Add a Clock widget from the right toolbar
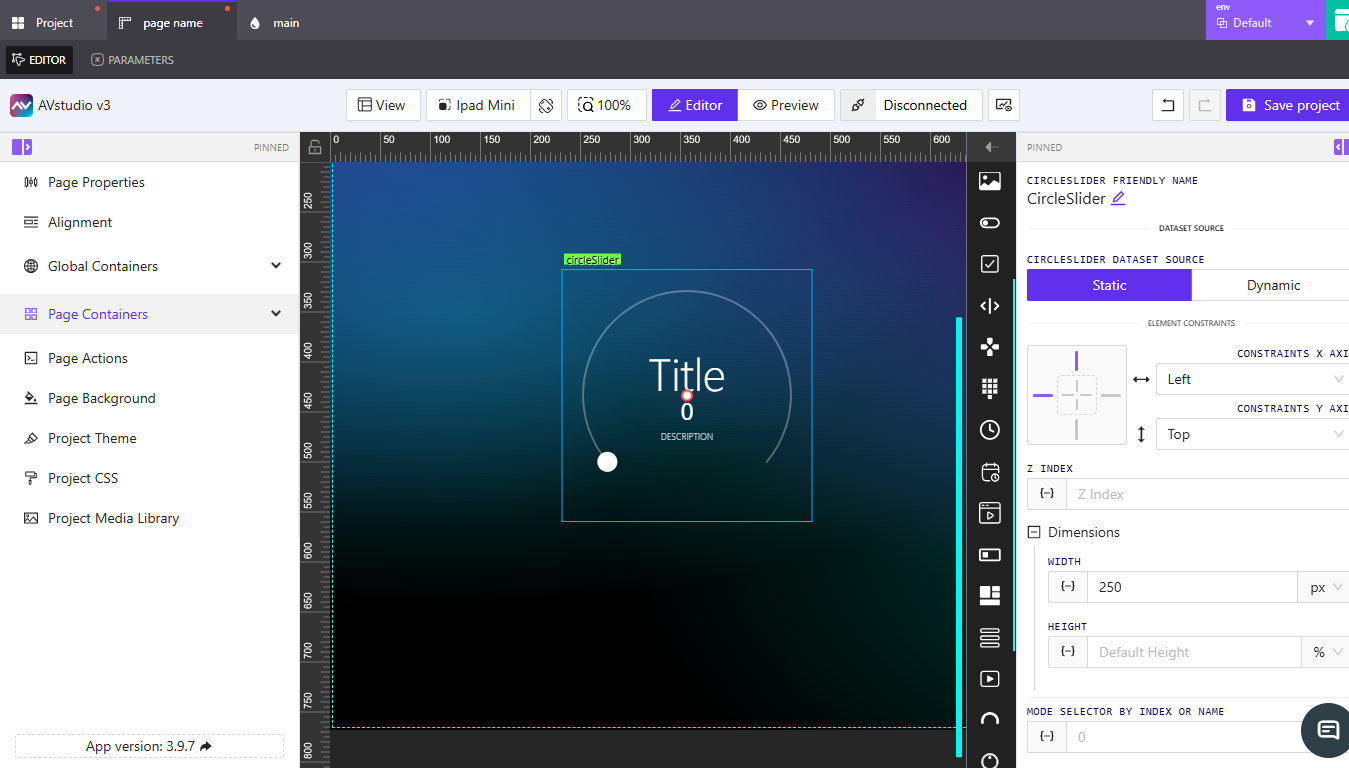This screenshot has height=768, width=1349. click(x=990, y=430)
